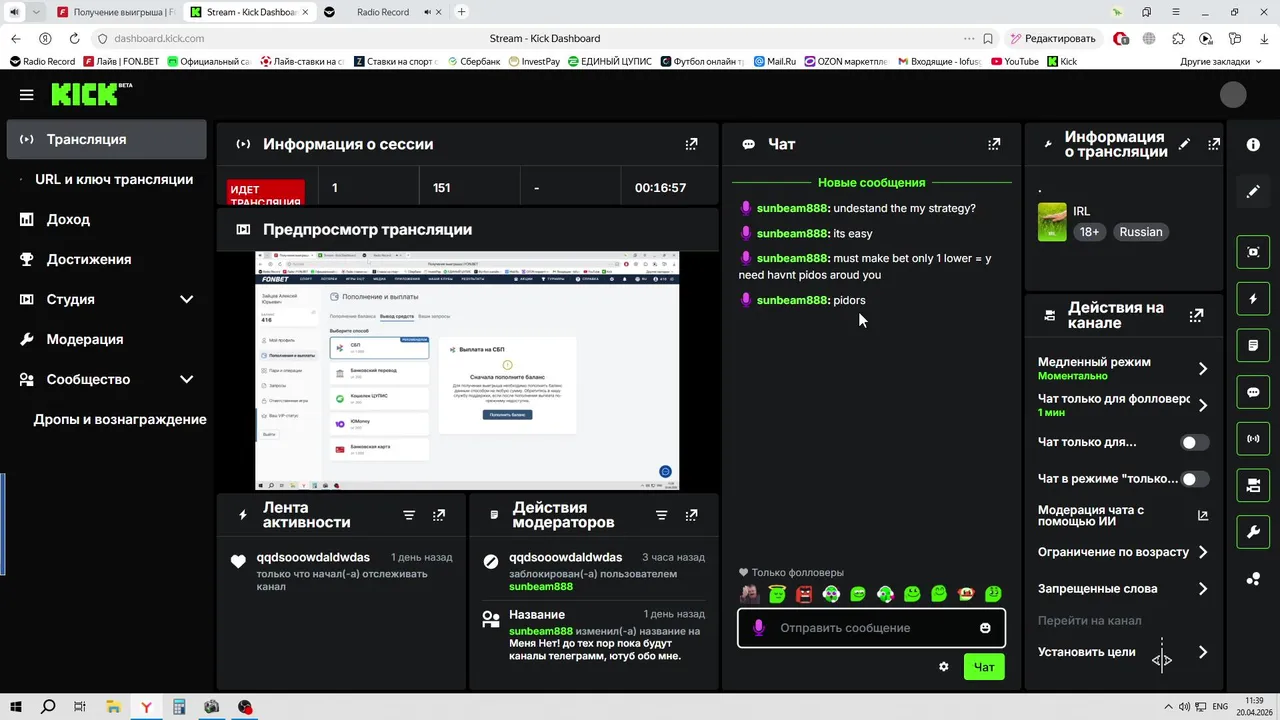This screenshot has height=720, width=1280.
Task: Open Чат только для фолловеров options chevron
Action: click(1203, 405)
